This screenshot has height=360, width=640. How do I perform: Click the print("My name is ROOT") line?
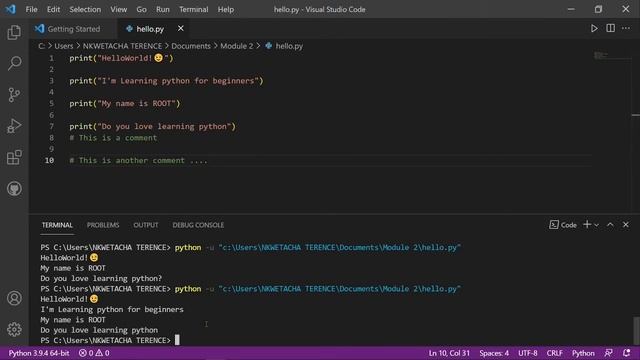click(124, 104)
